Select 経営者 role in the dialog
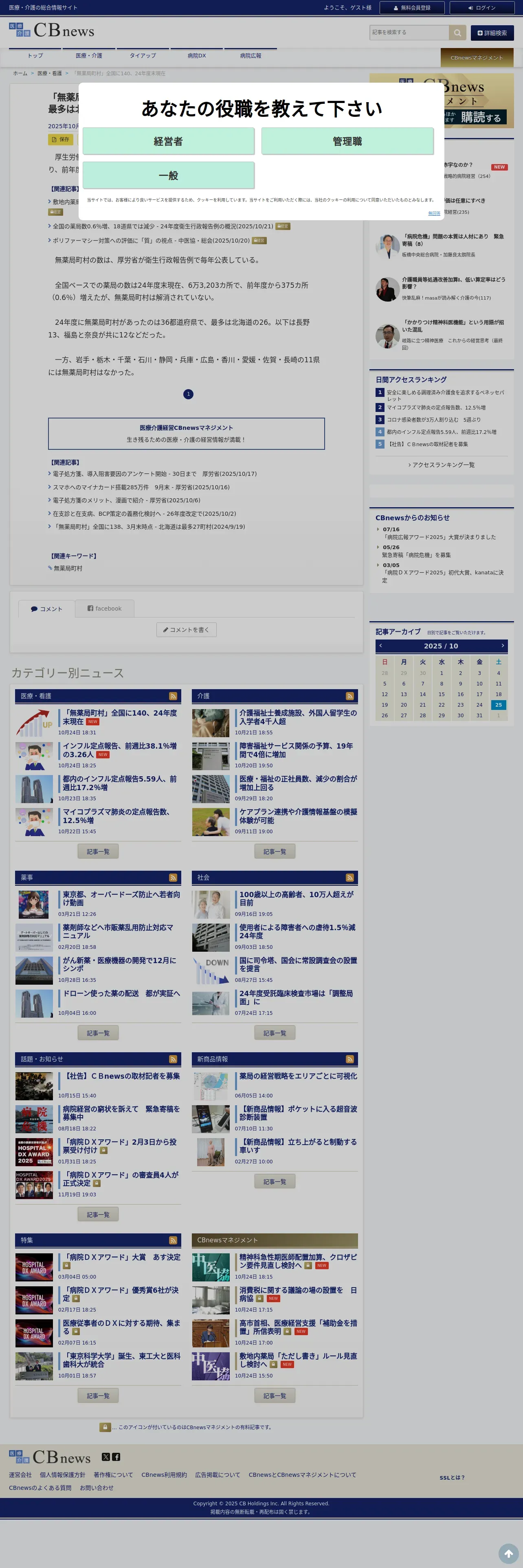 point(168,141)
